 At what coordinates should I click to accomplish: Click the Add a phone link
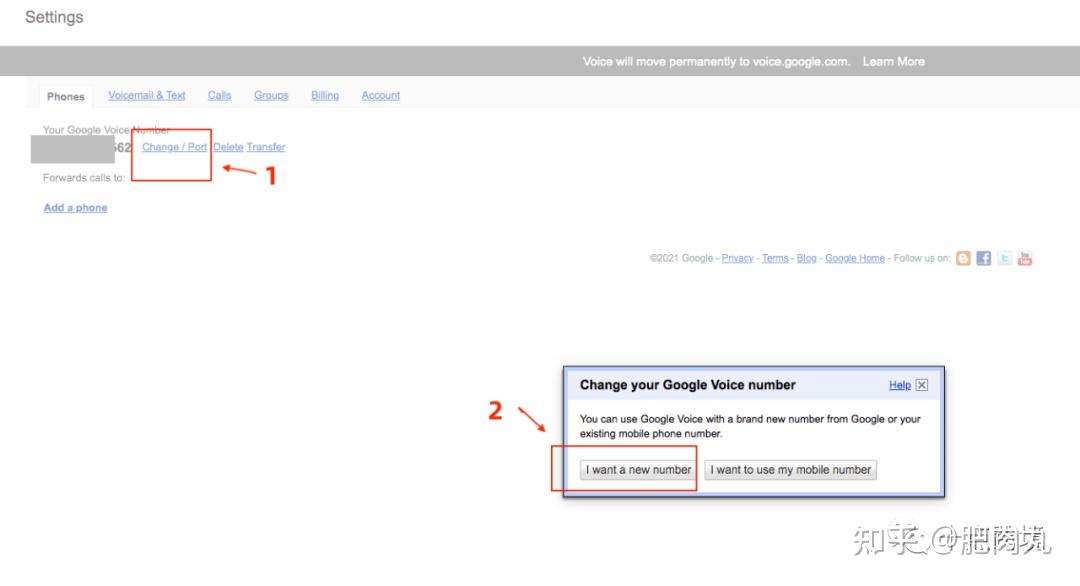[76, 208]
